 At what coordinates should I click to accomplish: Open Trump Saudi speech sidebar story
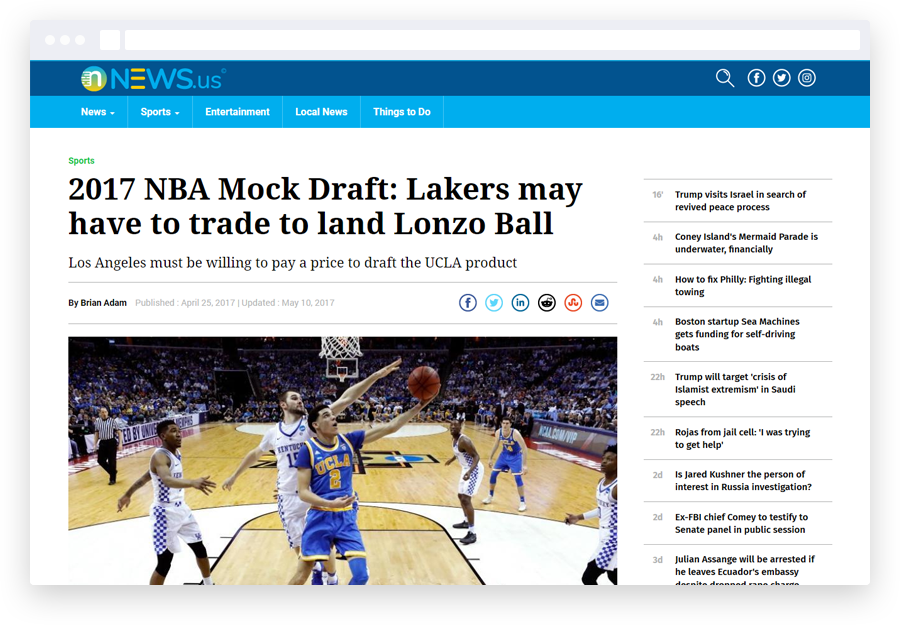click(735, 389)
